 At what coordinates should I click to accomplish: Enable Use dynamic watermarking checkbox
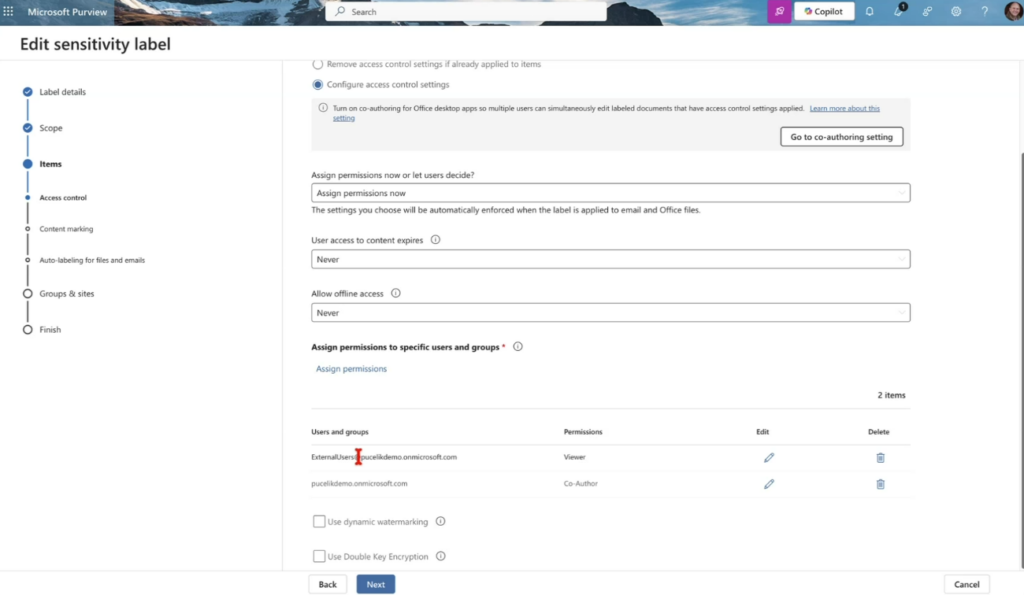coord(319,521)
